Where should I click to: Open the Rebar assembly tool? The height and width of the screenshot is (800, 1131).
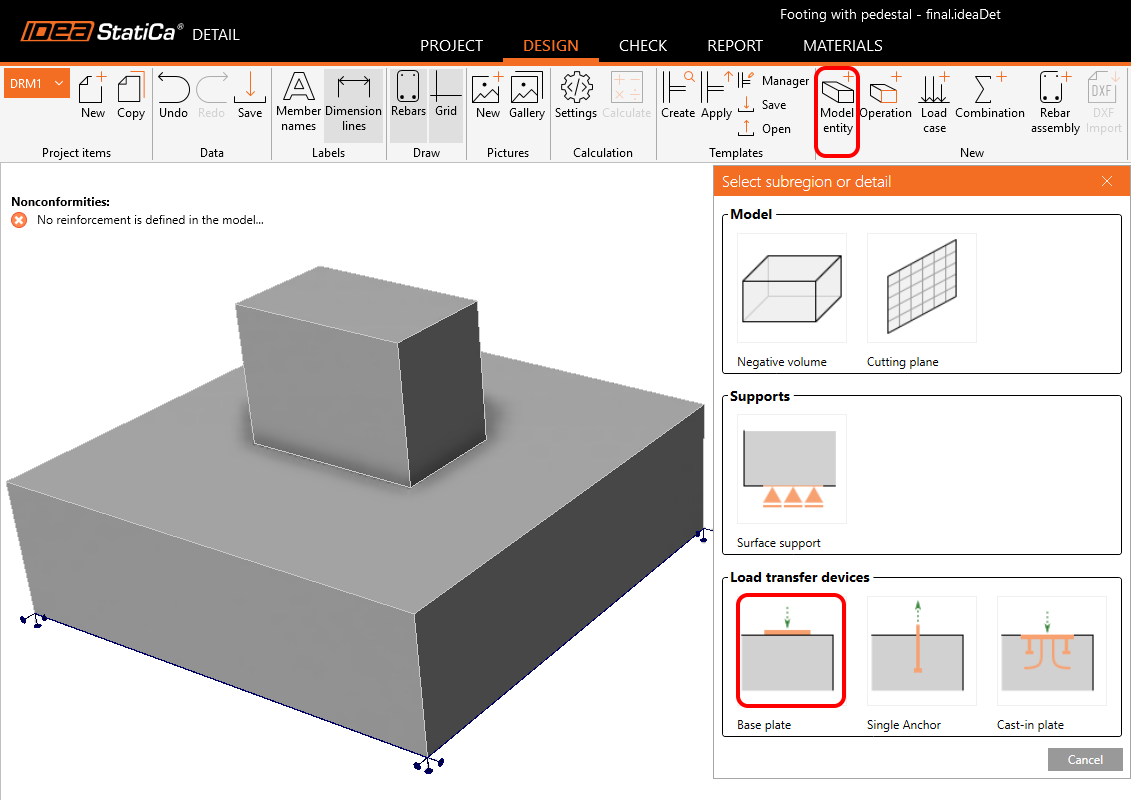coord(1055,101)
